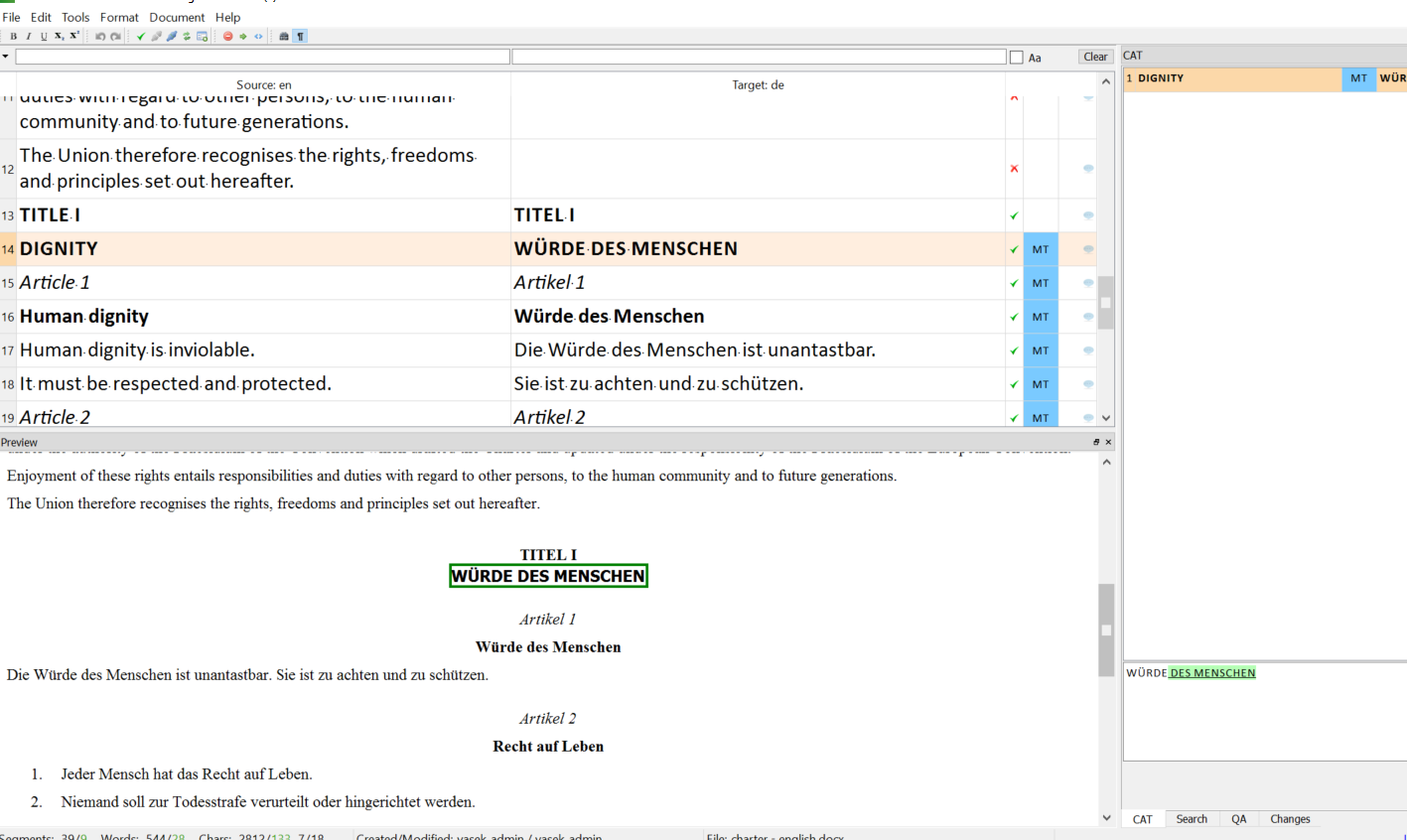Click the segment grid scroll-up arrow

[1106, 81]
